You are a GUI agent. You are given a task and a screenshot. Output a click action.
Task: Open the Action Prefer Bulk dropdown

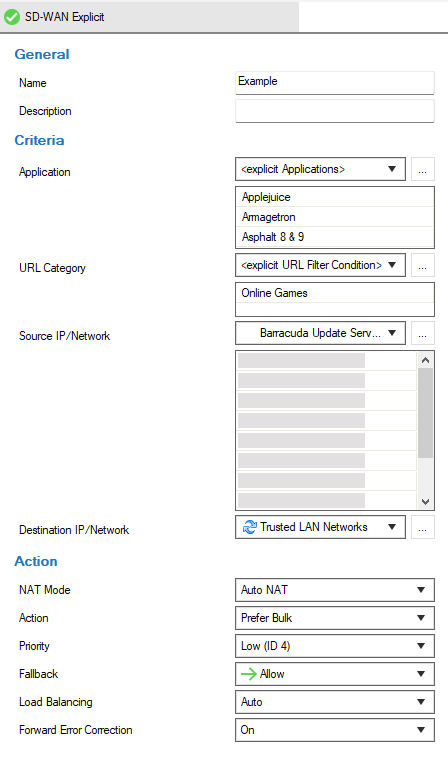click(335, 618)
